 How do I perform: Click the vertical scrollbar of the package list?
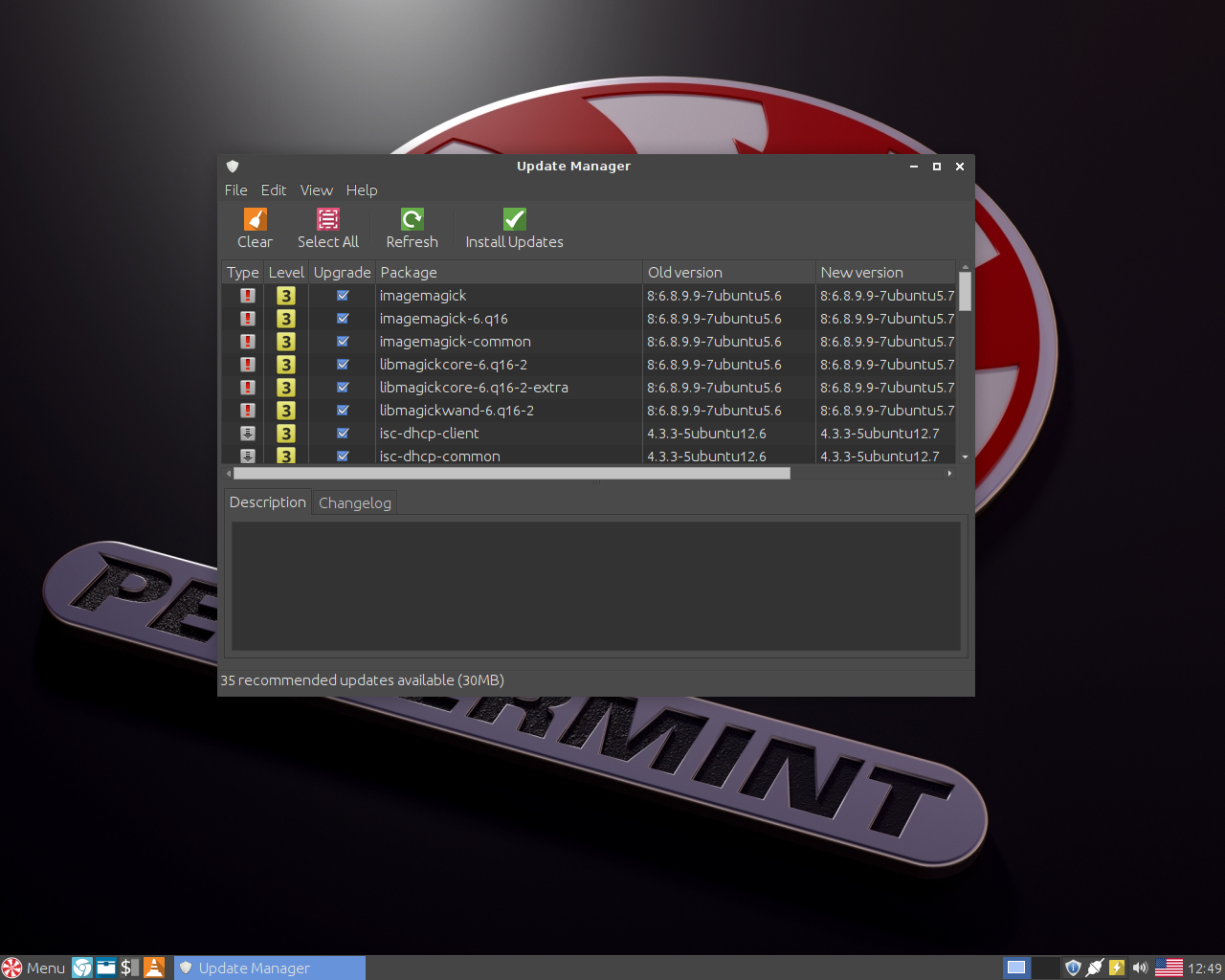pyautogui.click(x=966, y=291)
